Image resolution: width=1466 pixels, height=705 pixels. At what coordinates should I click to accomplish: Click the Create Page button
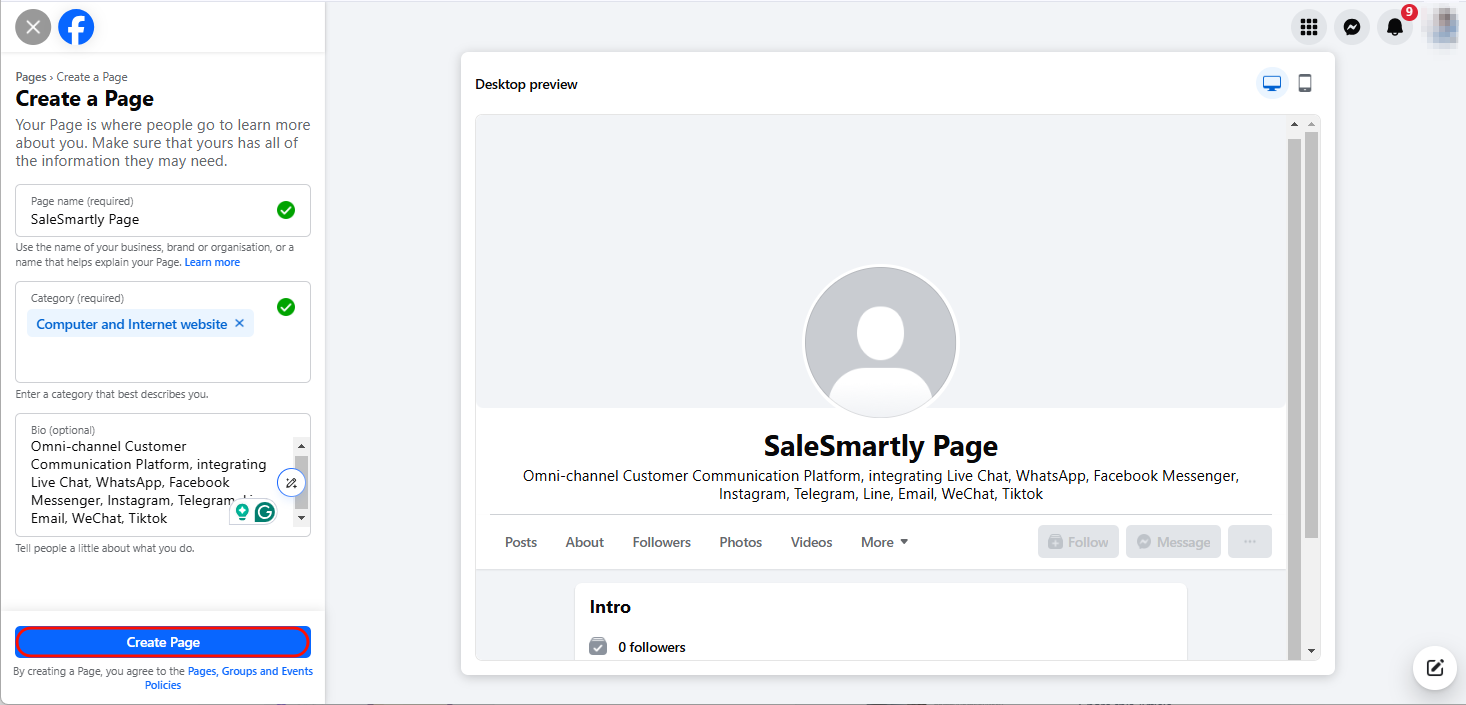tap(162, 641)
